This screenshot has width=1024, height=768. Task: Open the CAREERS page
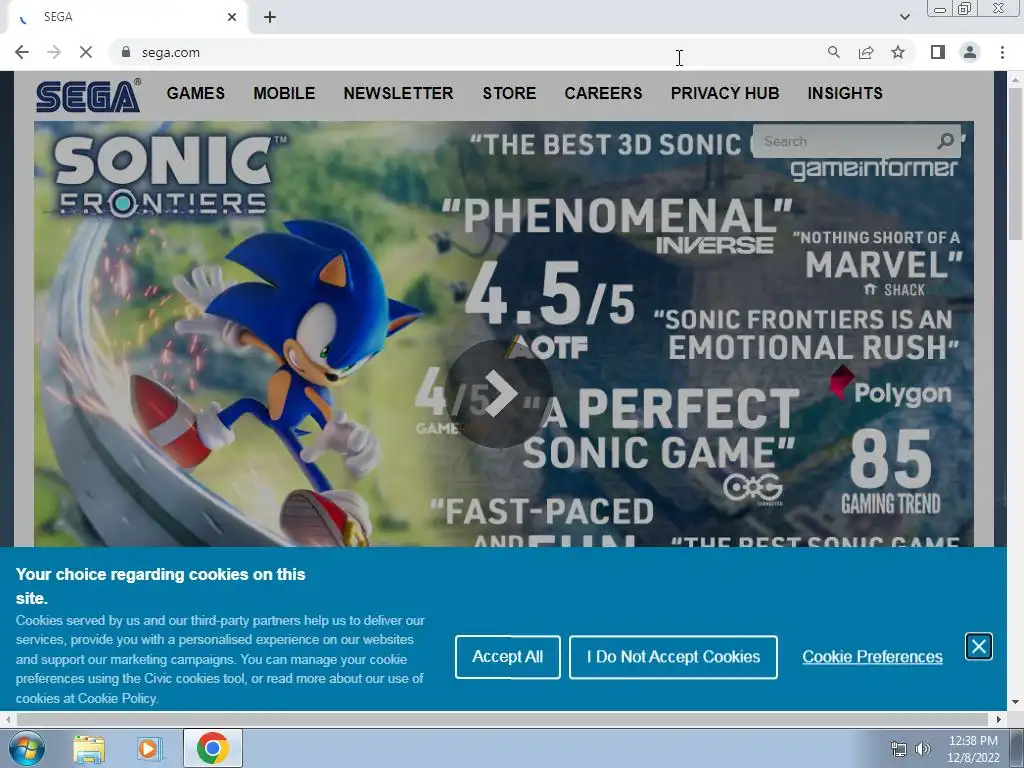[603, 93]
